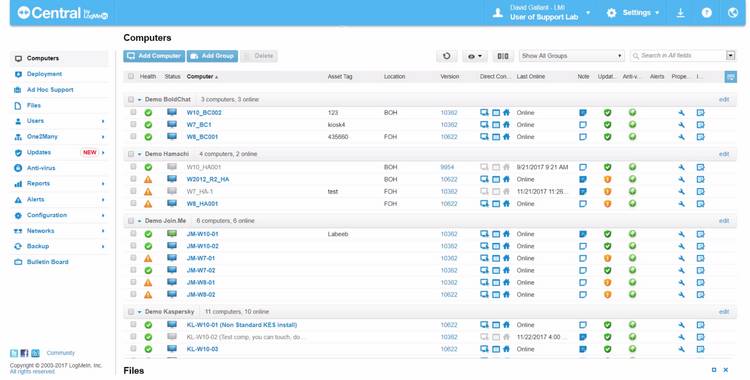Collapse the Demo Hamachi group arrow
The height and width of the screenshot is (380, 750).
(x=140, y=154)
